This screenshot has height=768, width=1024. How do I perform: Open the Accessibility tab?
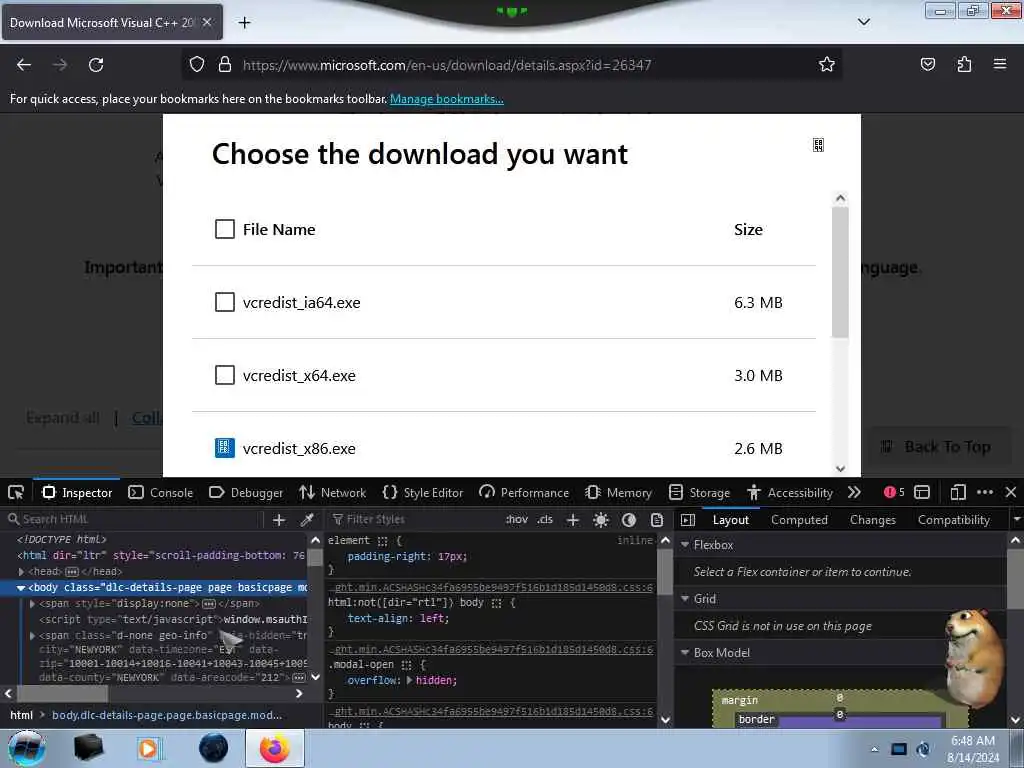click(x=790, y=492)
